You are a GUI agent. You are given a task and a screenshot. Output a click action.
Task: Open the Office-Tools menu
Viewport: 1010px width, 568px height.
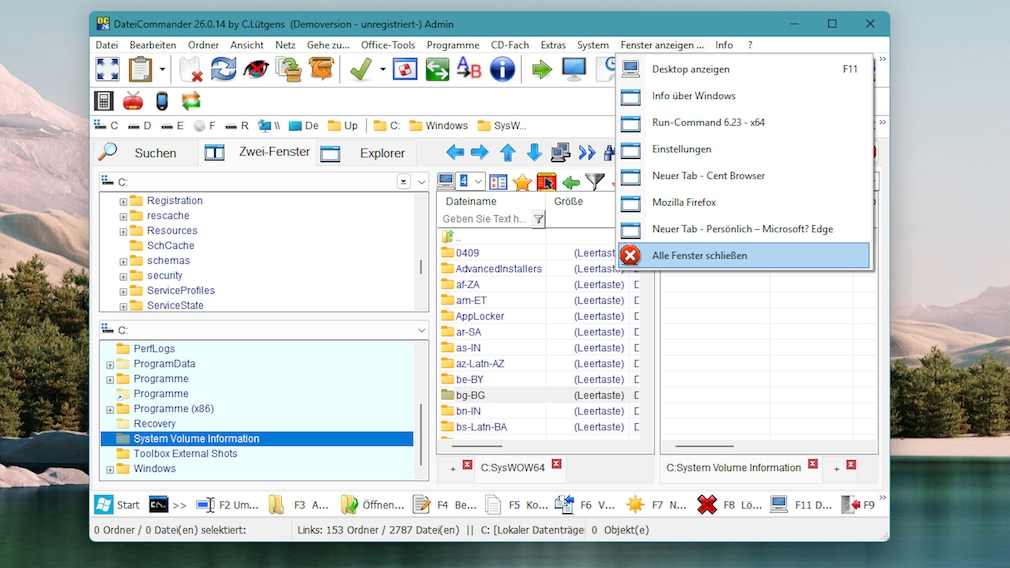click(388, 45)
